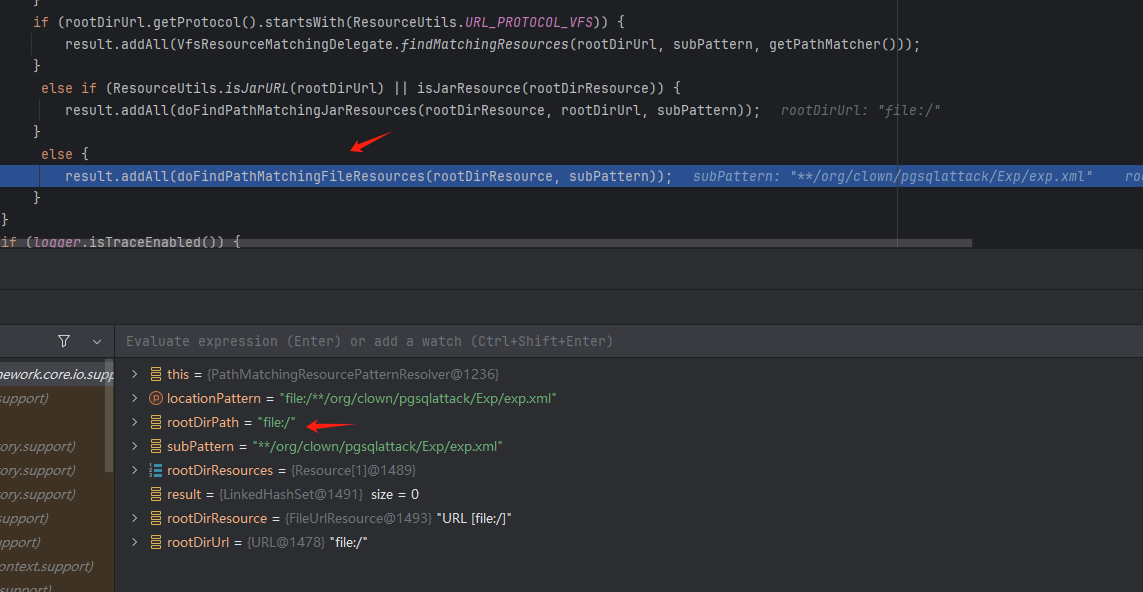Viewport: 1143px width, 592px height.
Task: Focus the Evaluate expression input field
Action: 628,341
